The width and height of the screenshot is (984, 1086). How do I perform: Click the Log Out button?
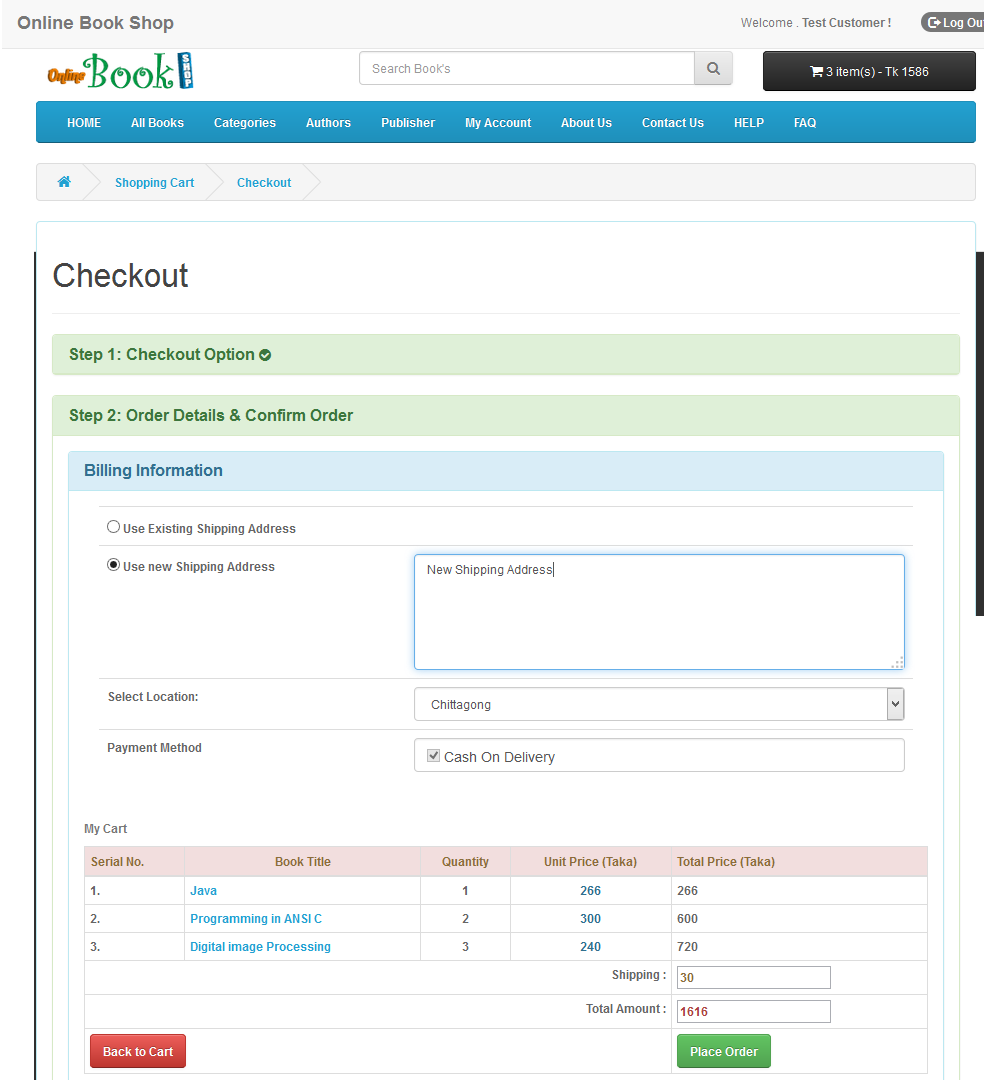coord(954,23)
